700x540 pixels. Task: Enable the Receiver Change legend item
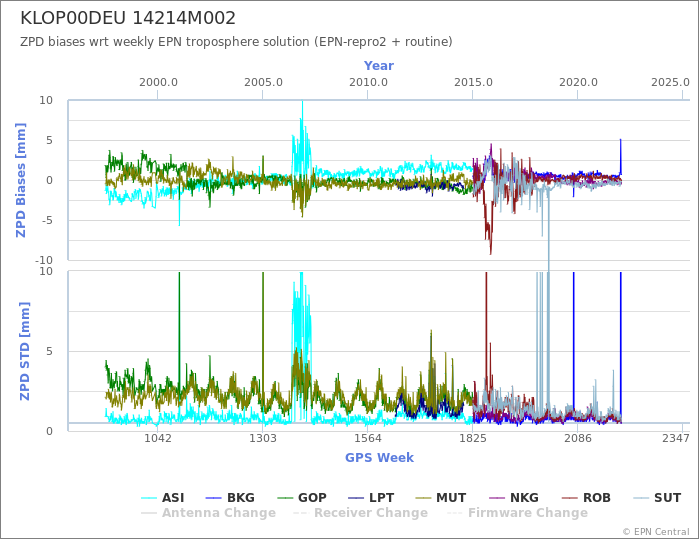pos(360,513)
